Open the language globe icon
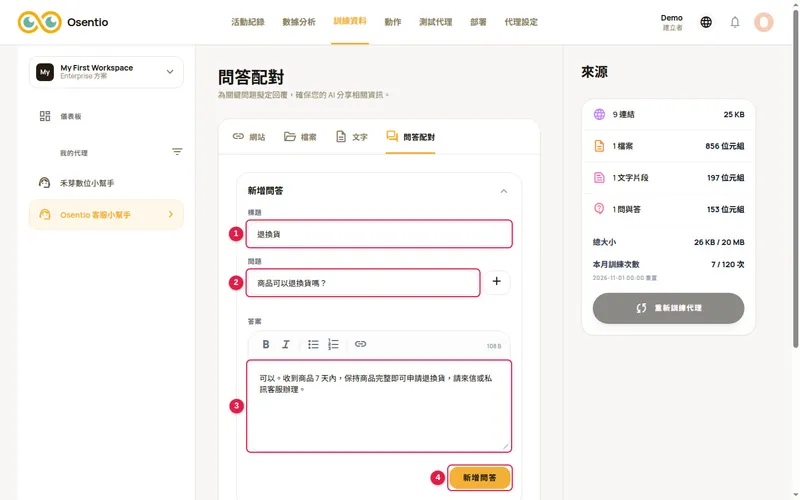 (706, 22)
